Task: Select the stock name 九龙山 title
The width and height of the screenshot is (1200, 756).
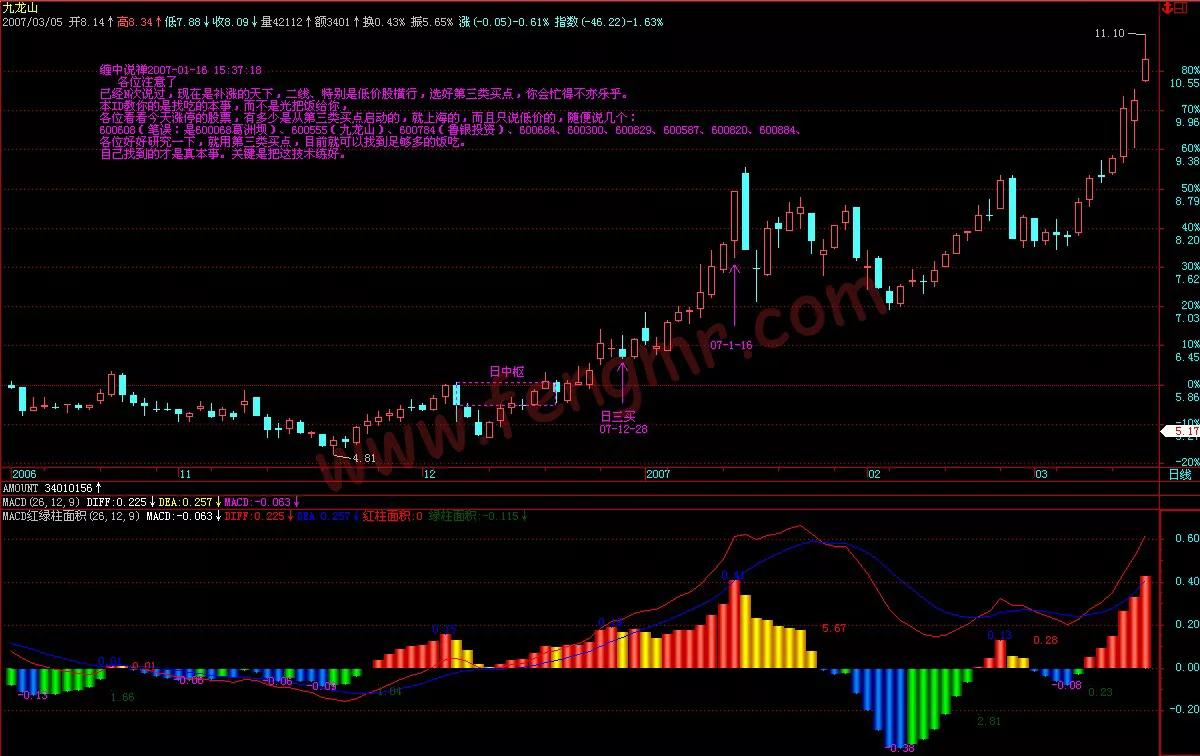Action: point(21,7)
